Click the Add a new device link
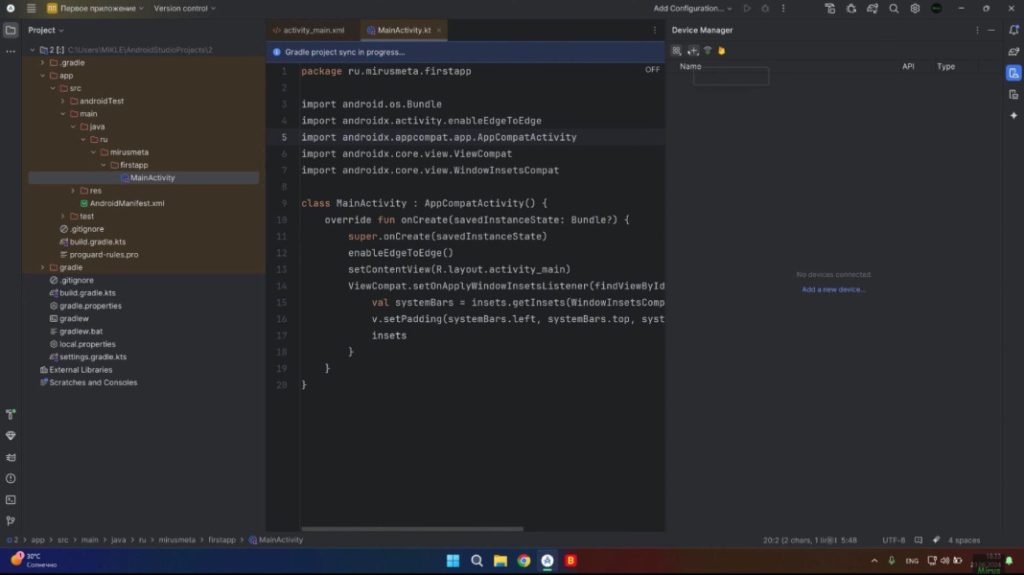The height and width of the screenshot is (575, 1024). pyautogui.click(x=833, y=290)
